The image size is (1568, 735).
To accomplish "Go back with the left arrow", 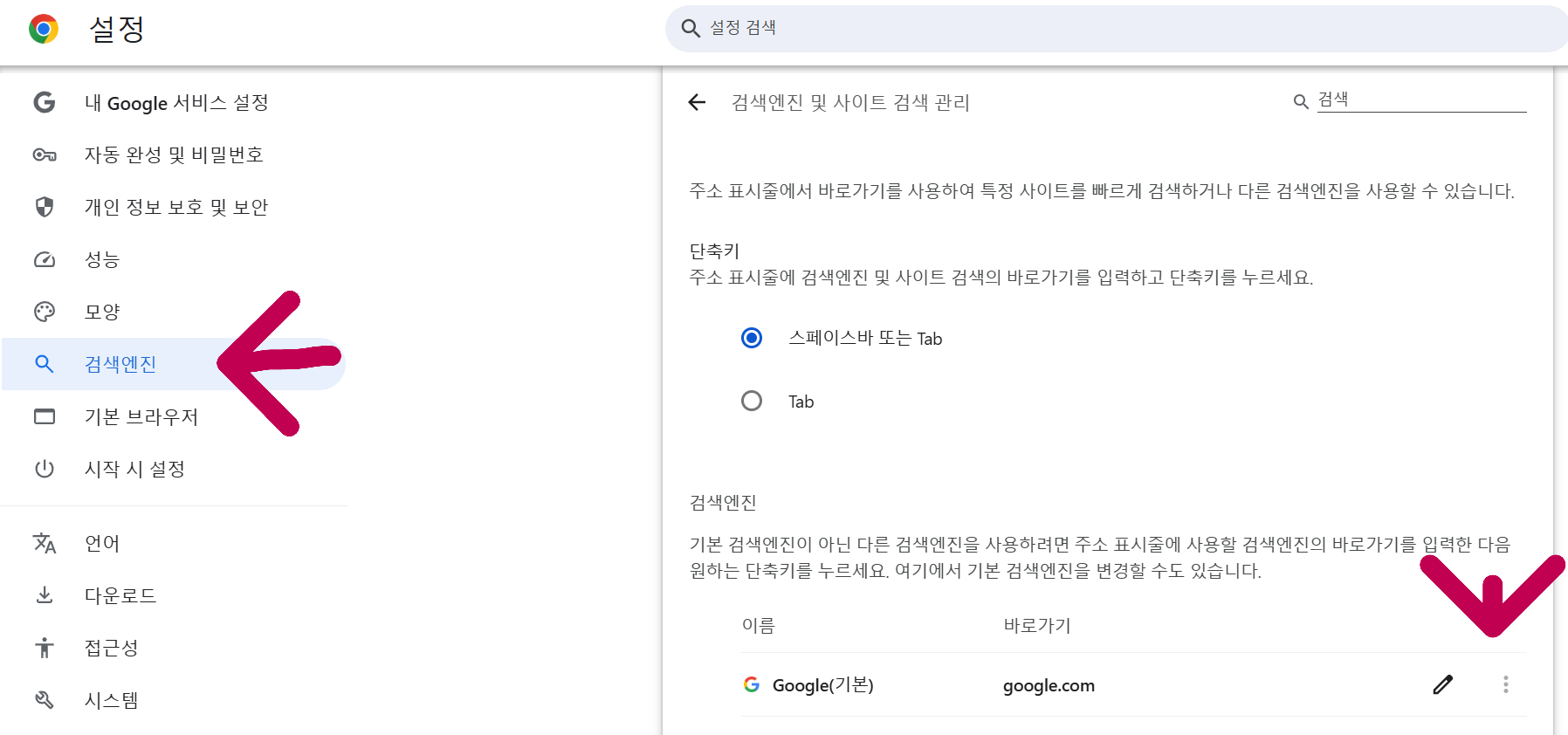I will click(697, 102).
